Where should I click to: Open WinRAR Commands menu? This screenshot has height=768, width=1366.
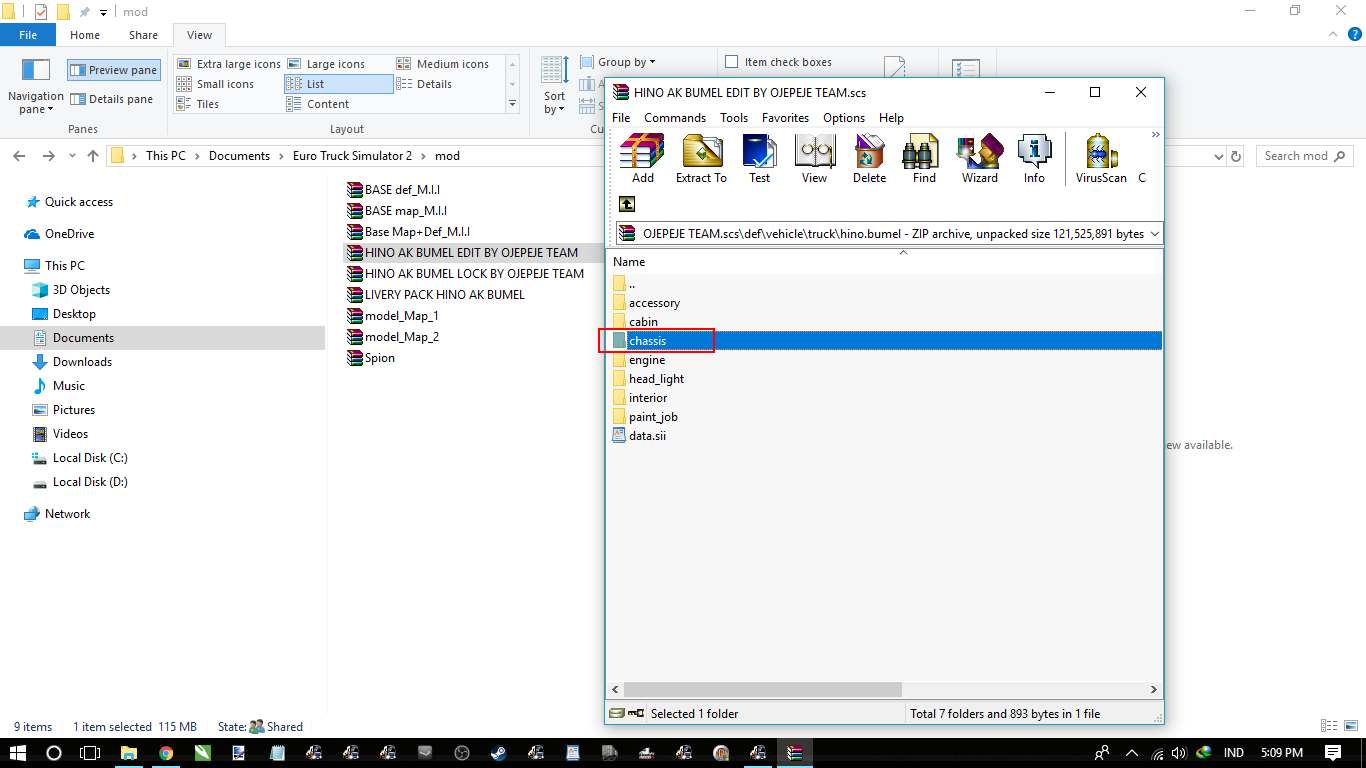[675, 118]
